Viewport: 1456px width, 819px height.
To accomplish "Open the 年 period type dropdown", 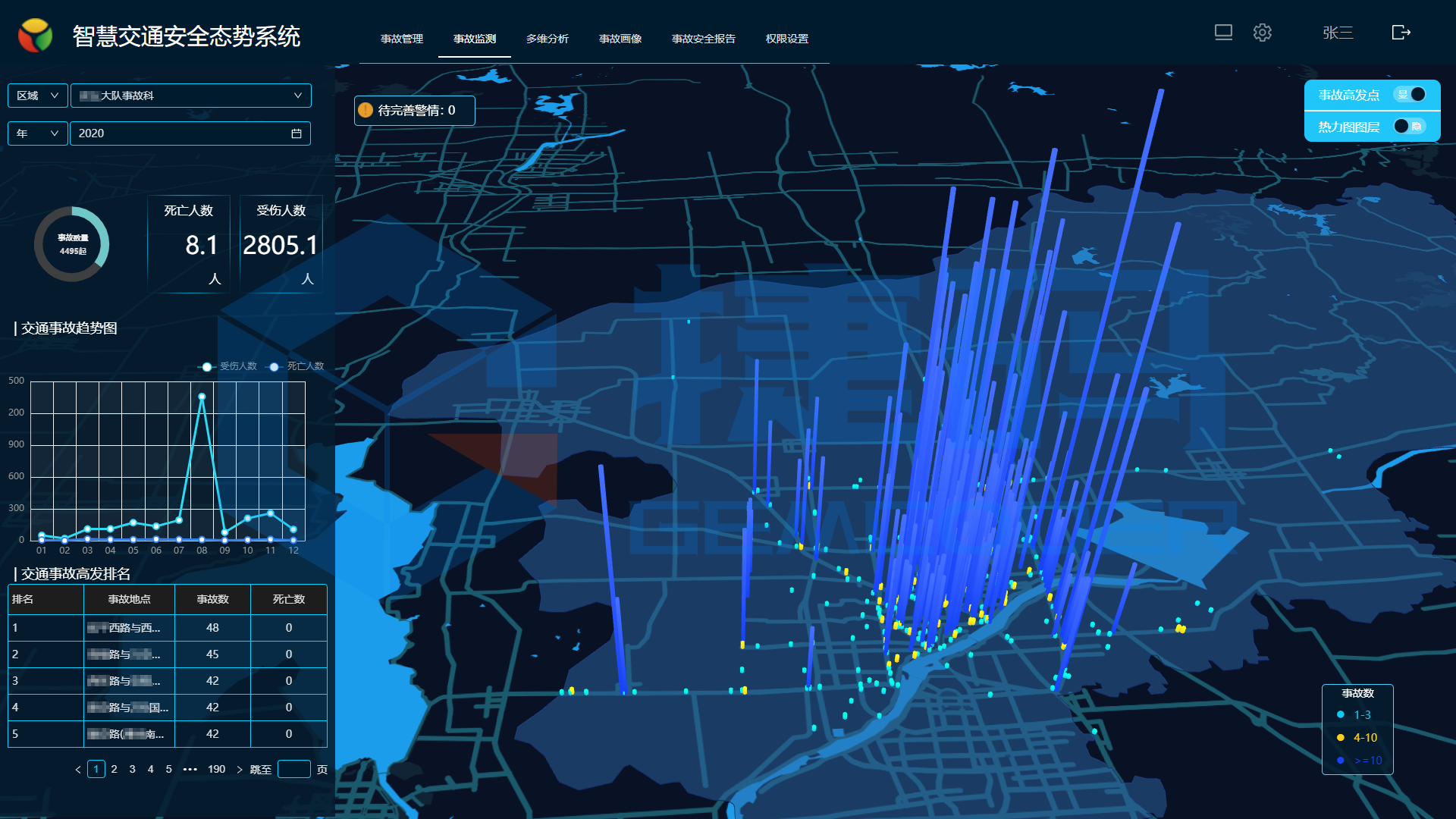I will pyautogui.click(x=37, y=133).
